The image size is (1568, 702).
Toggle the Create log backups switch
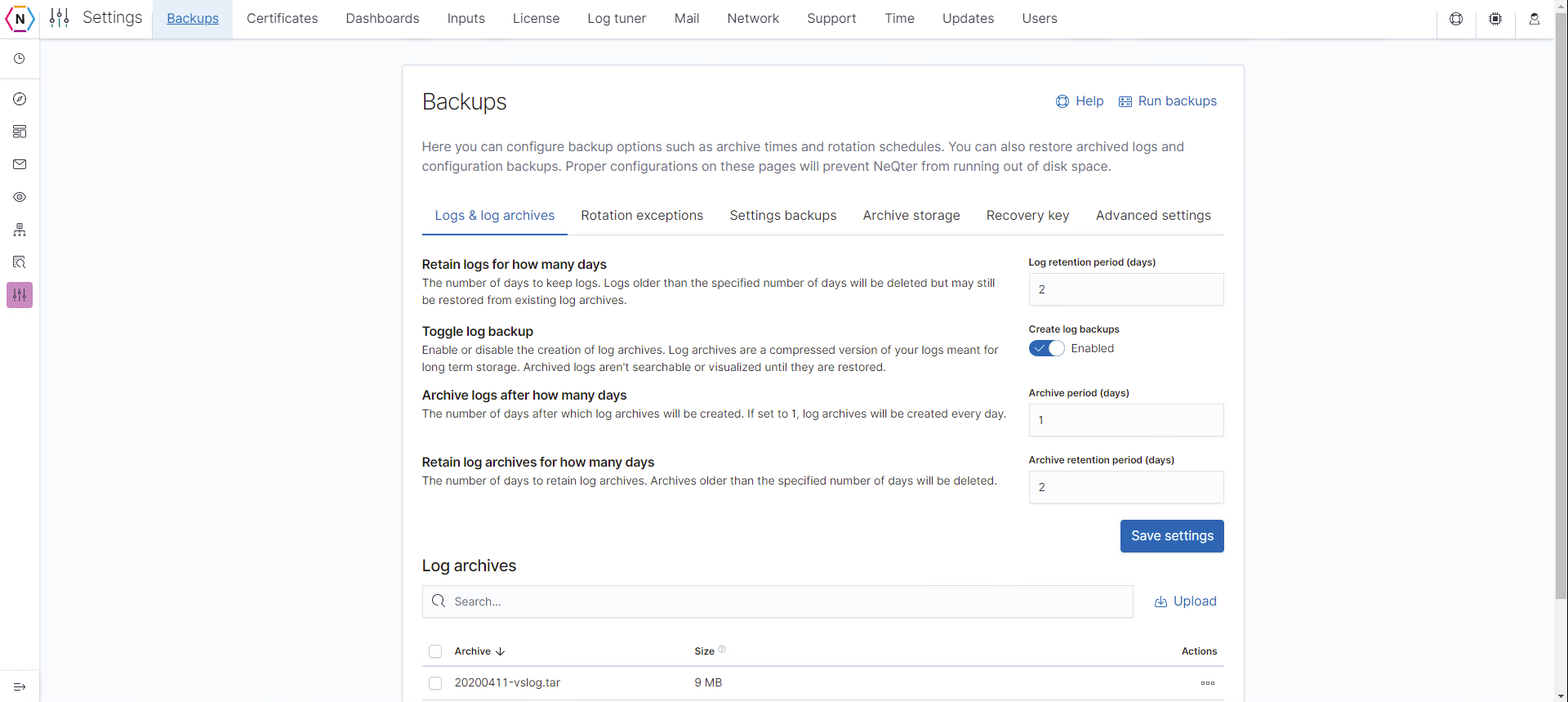[x=1046, y=348]
